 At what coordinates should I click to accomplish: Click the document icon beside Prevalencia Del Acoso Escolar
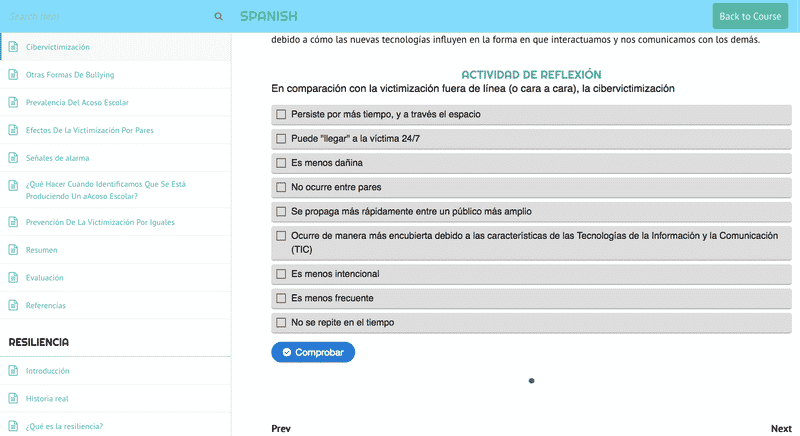point(13,102)
